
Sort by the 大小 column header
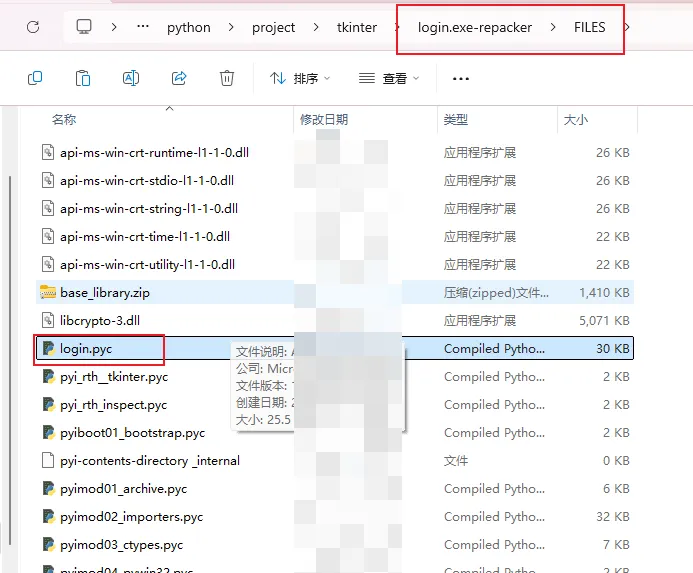576,119
